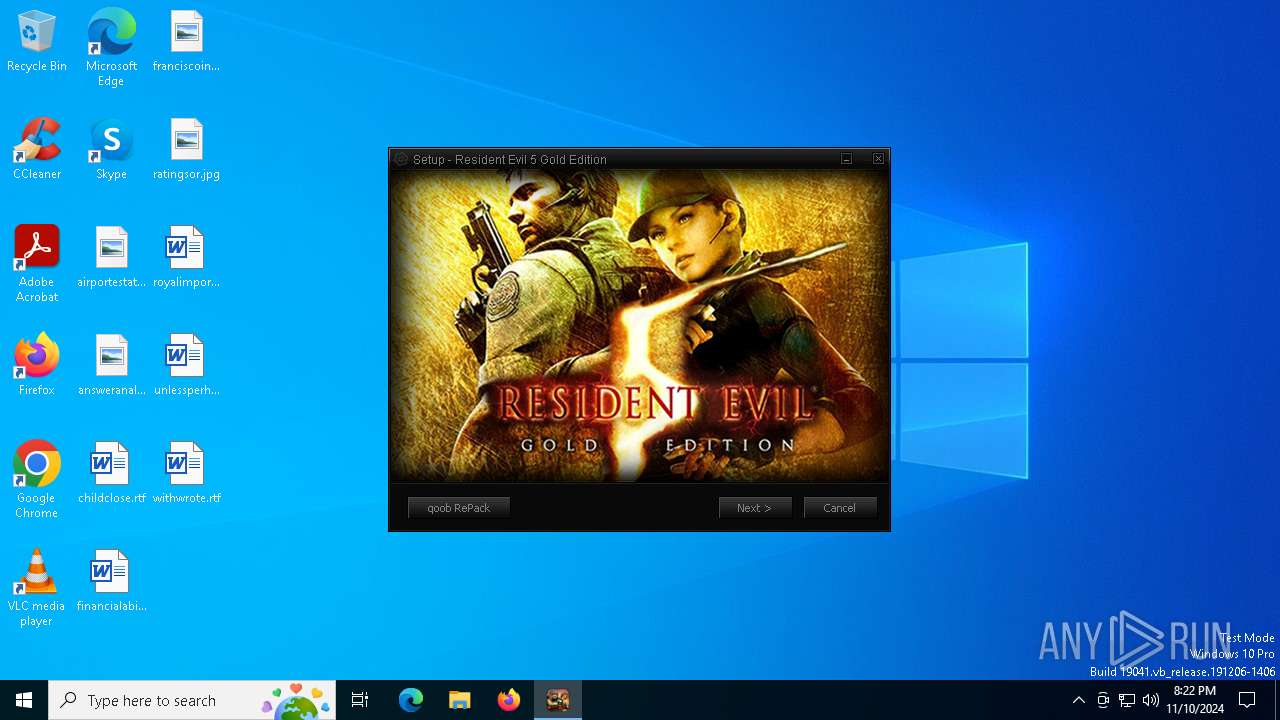Open the Recycle Bin desktop icon
Image resolution: width=1280 pixels, height=720 pixels.
click(37, 42)
